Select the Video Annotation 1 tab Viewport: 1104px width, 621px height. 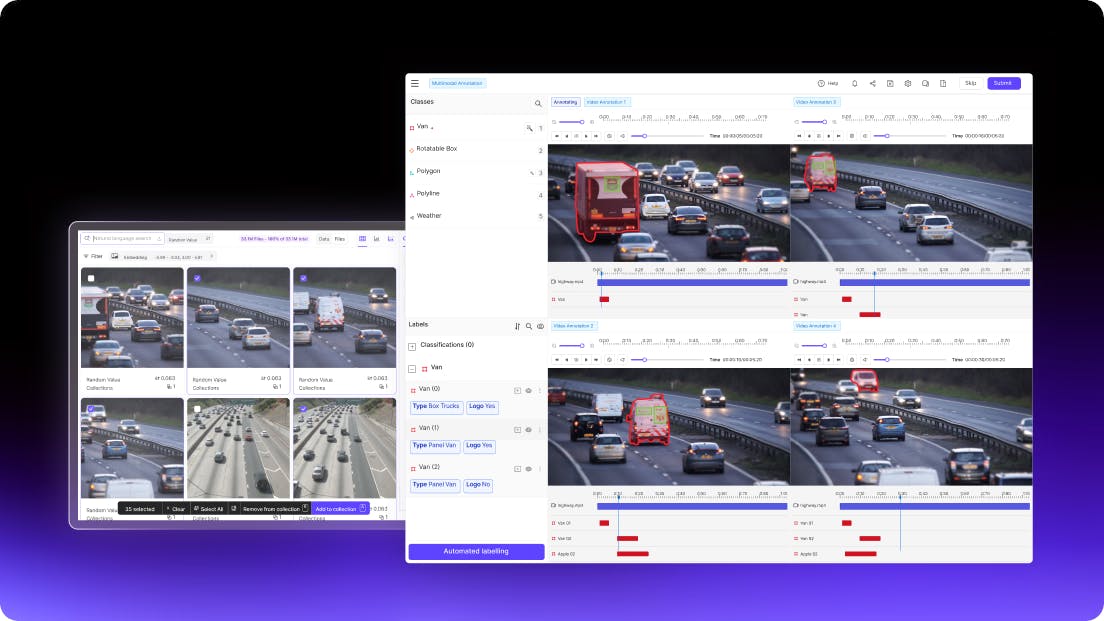[x=606, y=102]
